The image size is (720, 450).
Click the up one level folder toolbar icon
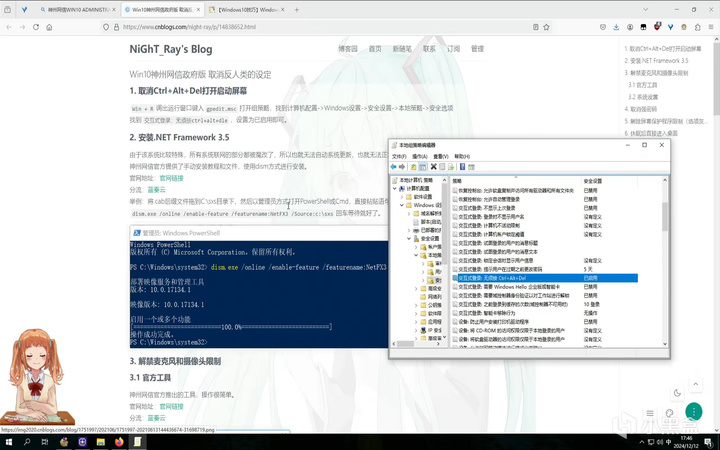pyautogui.click(x=414, y=167)
